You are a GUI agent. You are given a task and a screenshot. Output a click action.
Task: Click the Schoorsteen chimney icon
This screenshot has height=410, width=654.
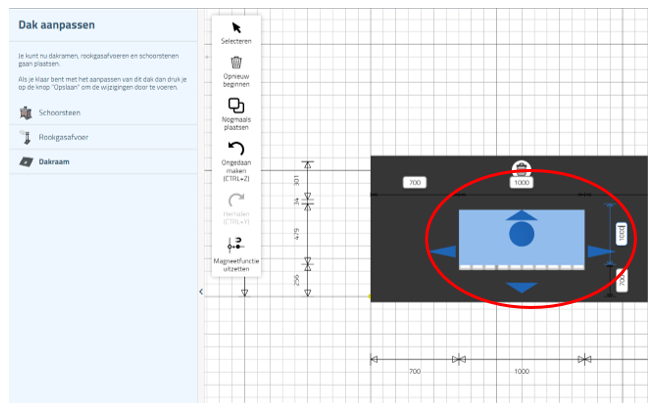pos(26,111)
